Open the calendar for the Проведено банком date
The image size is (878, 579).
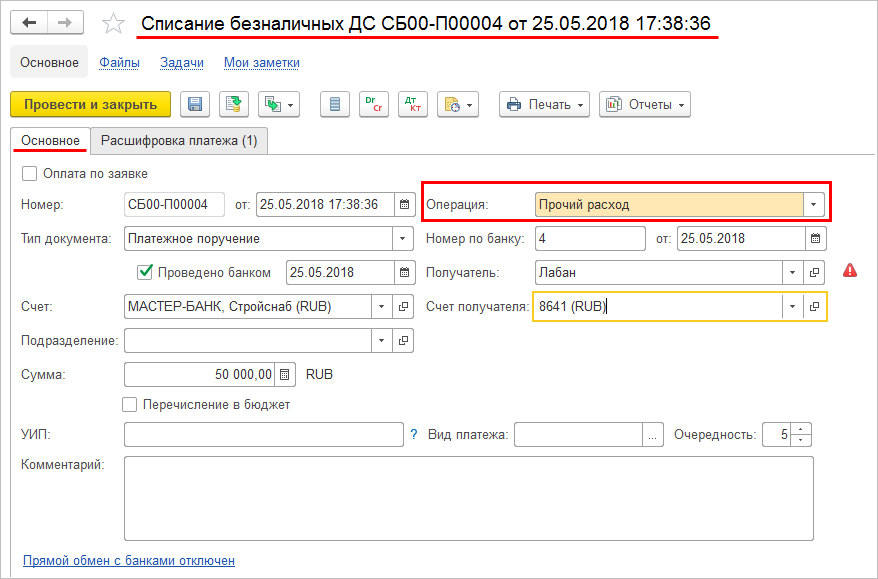[x=404, y=273]
